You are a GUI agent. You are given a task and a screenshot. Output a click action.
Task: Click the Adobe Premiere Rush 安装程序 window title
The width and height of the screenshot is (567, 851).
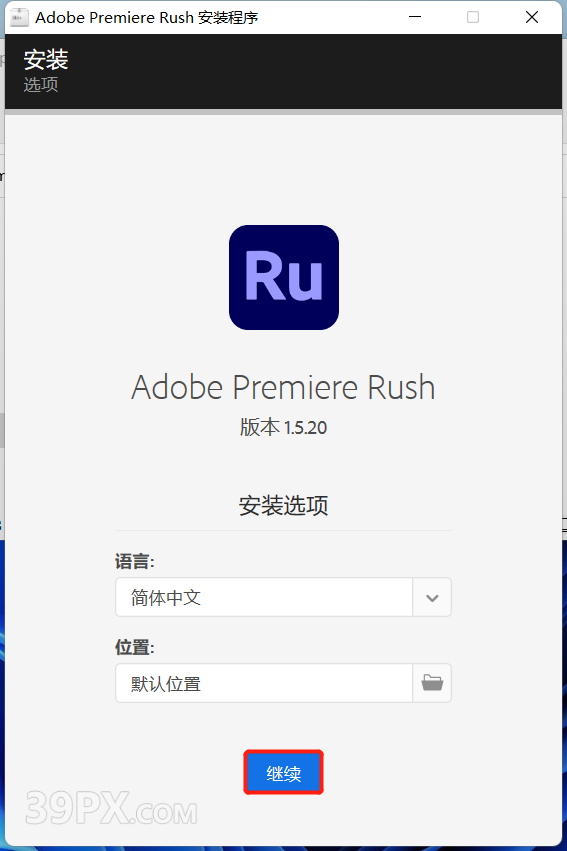coord(146,17)
